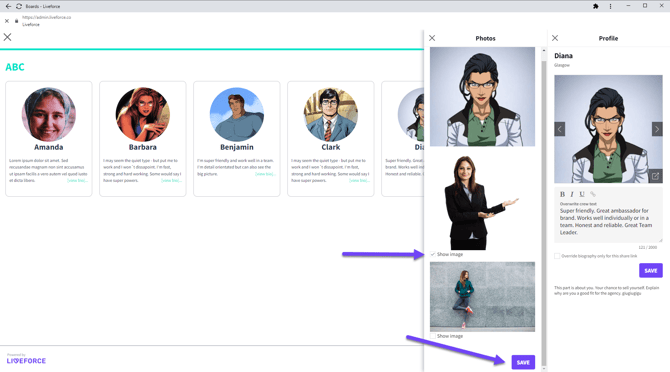670x372 pixels.
Task: Close the Photos panel
Action: (x=432, y=38)
